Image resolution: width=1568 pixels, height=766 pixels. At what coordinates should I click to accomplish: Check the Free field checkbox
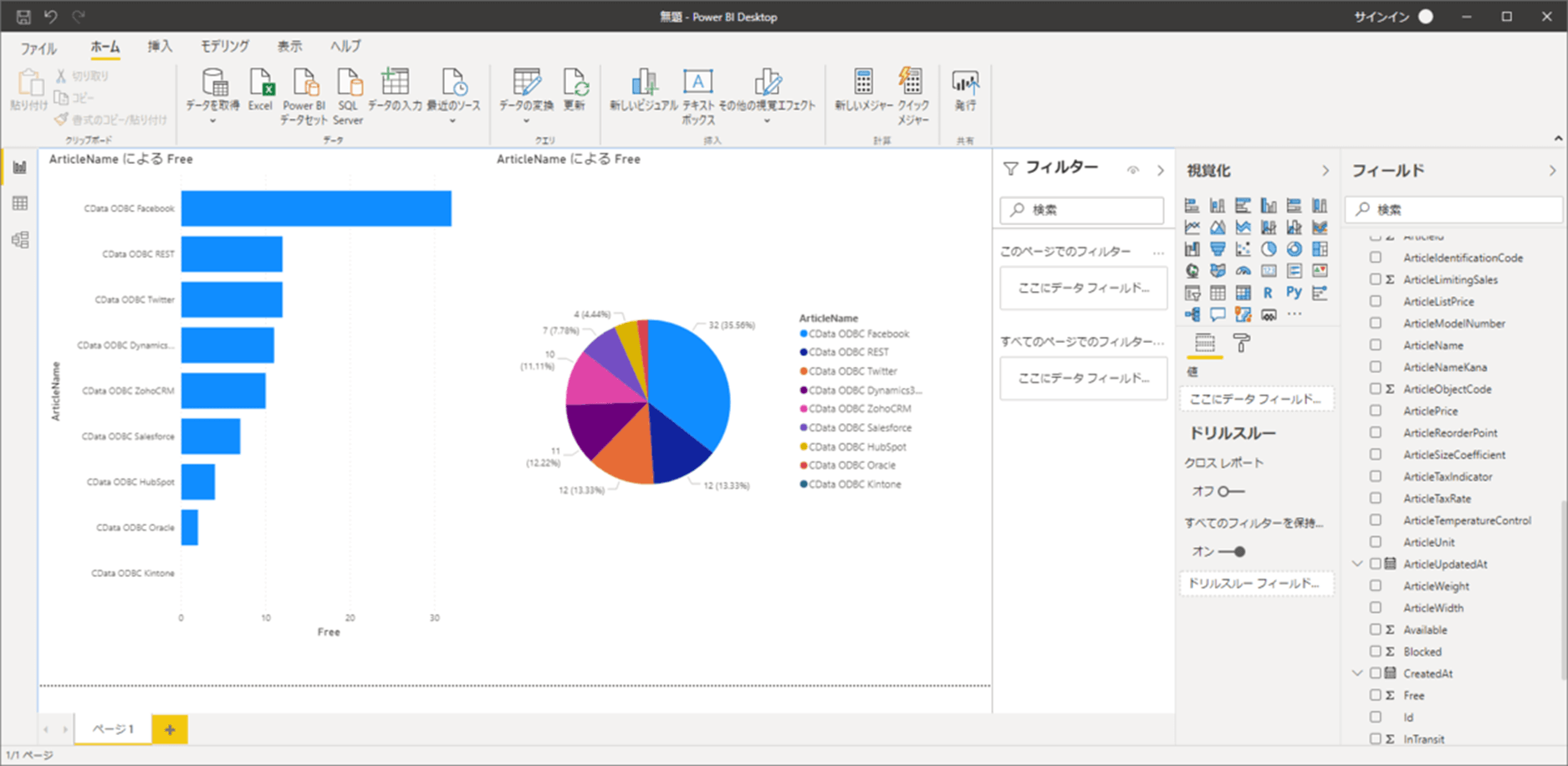(x=1376, y=695)
